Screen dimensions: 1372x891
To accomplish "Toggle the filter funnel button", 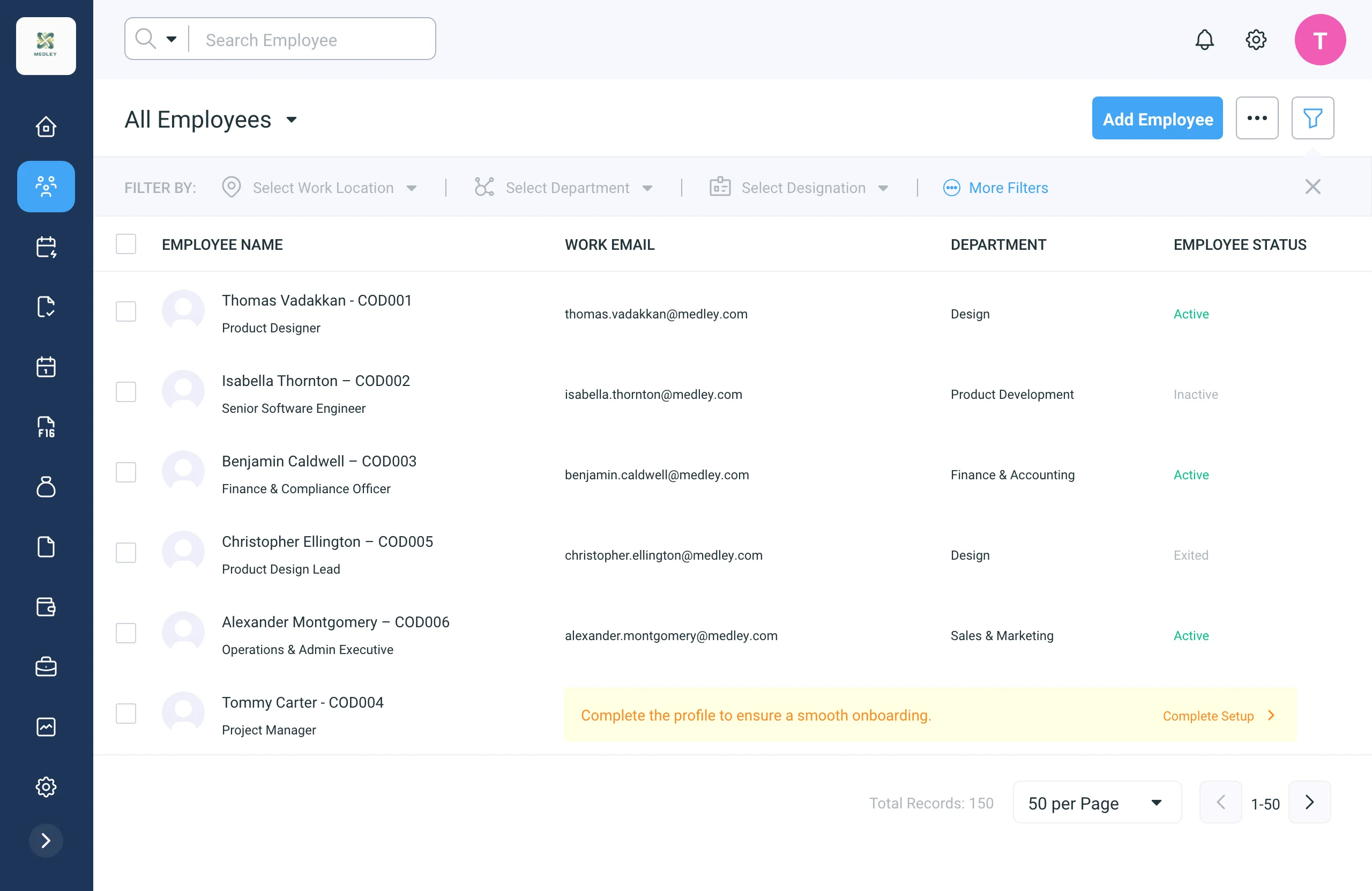I will click(1313, 117).
